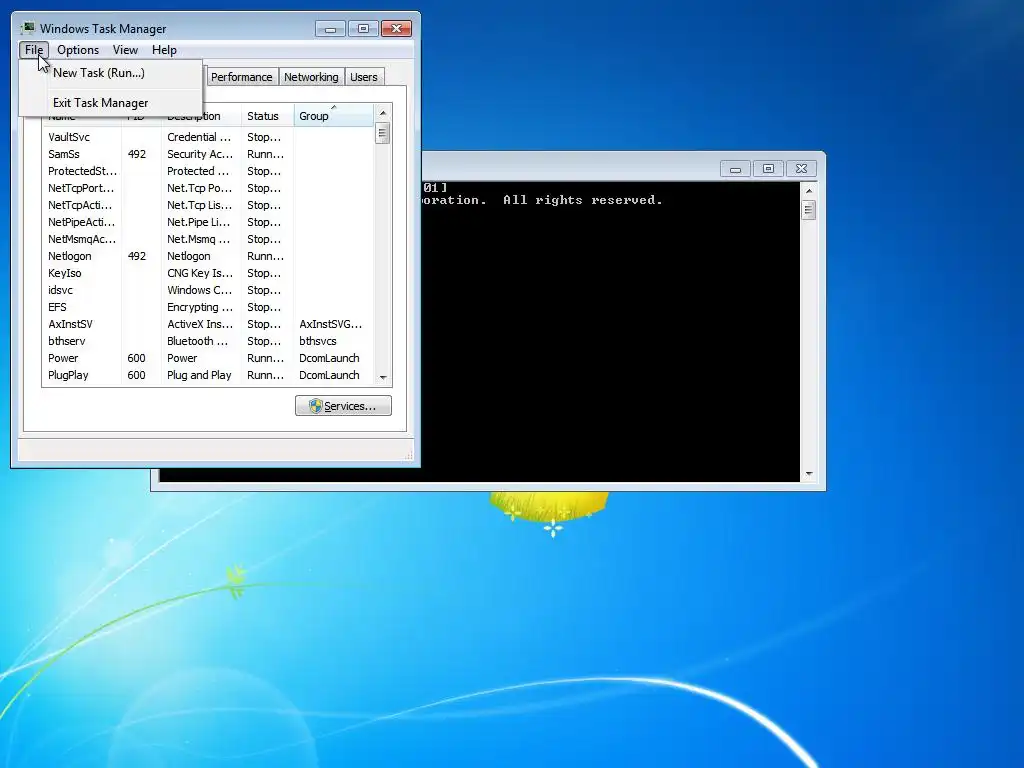
Task: Sort by the Status column header
Action: click(268, 116)
